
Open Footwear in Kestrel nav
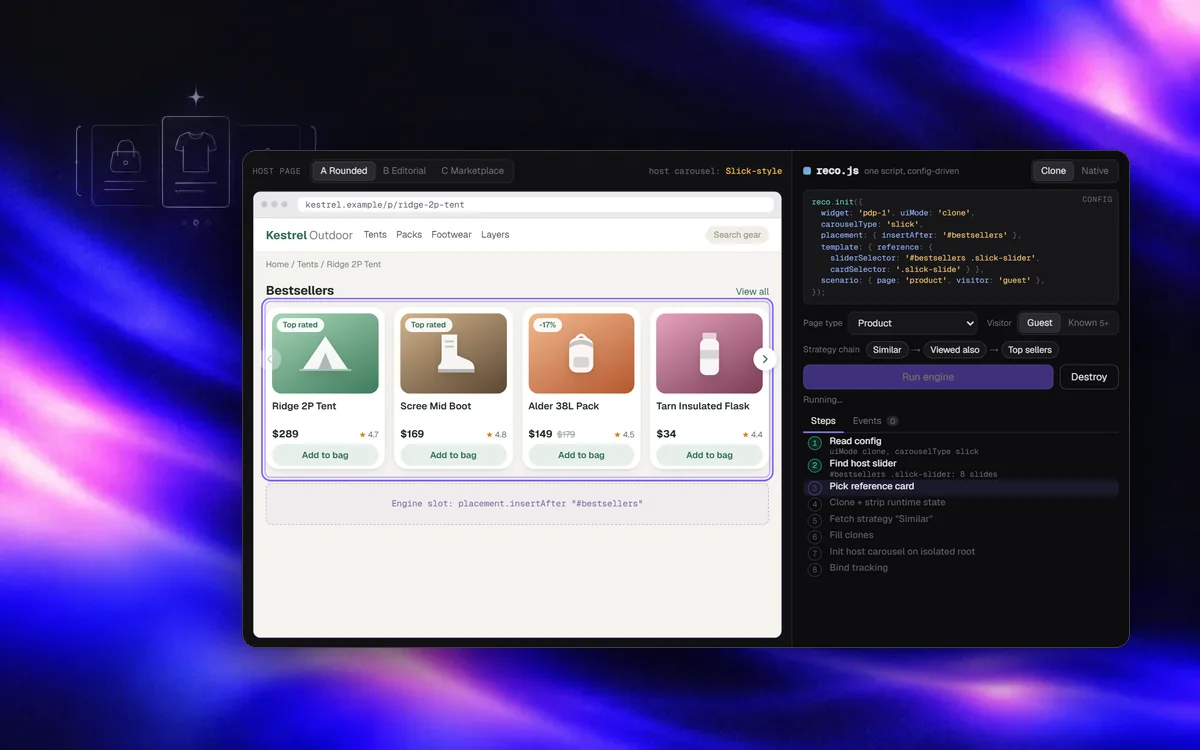tap(451, 235)
